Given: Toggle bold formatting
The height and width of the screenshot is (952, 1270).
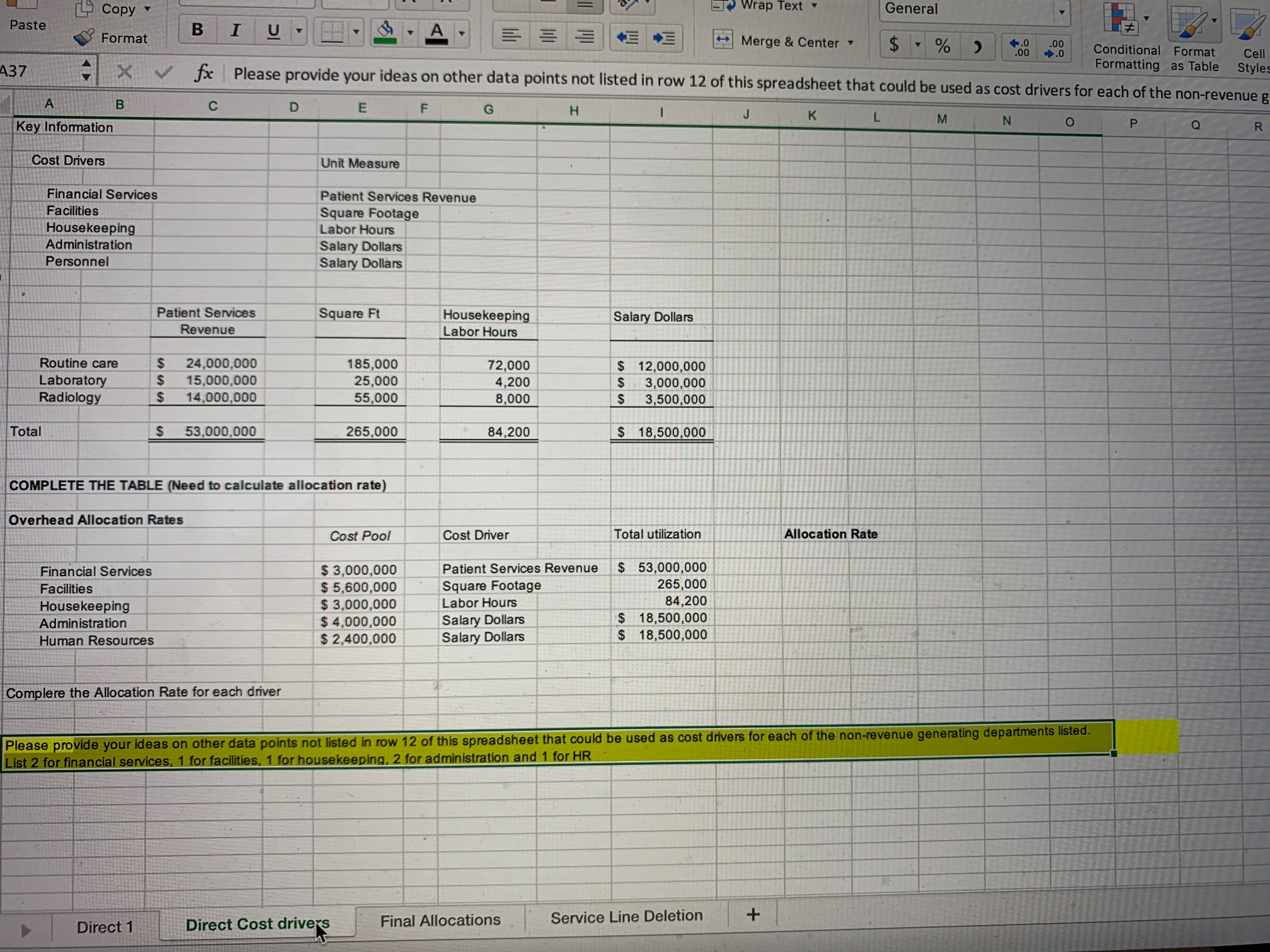Looking at the screenshot, I should point(197,30).
